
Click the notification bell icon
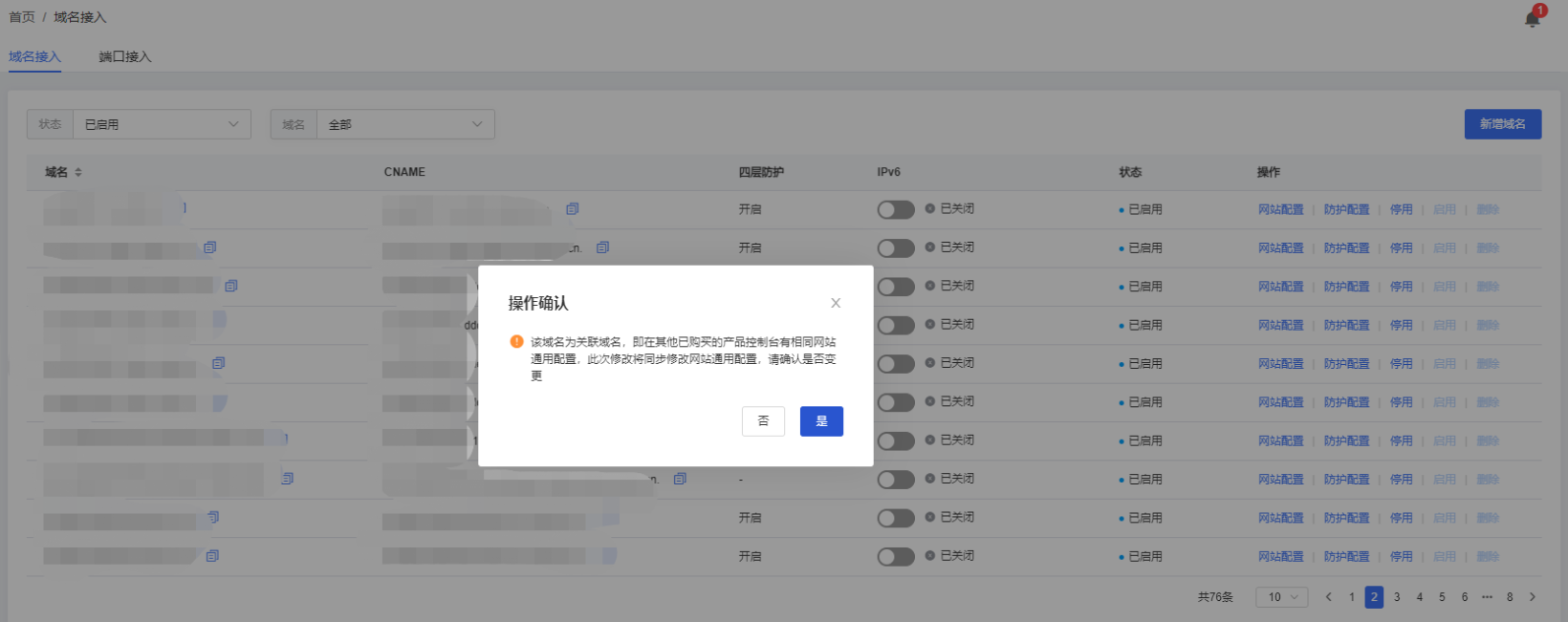[1533, 19]
